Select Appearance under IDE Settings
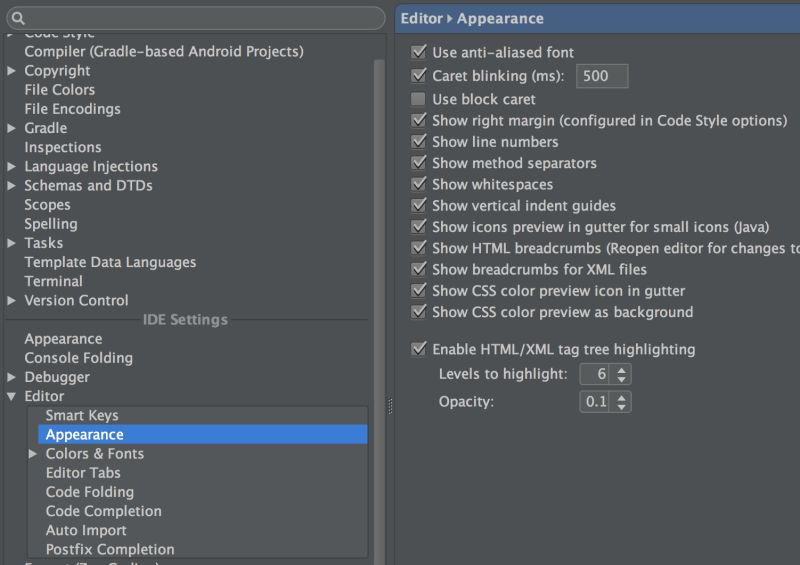This screenshot has height=565, width=800. (x=63, y=339)
